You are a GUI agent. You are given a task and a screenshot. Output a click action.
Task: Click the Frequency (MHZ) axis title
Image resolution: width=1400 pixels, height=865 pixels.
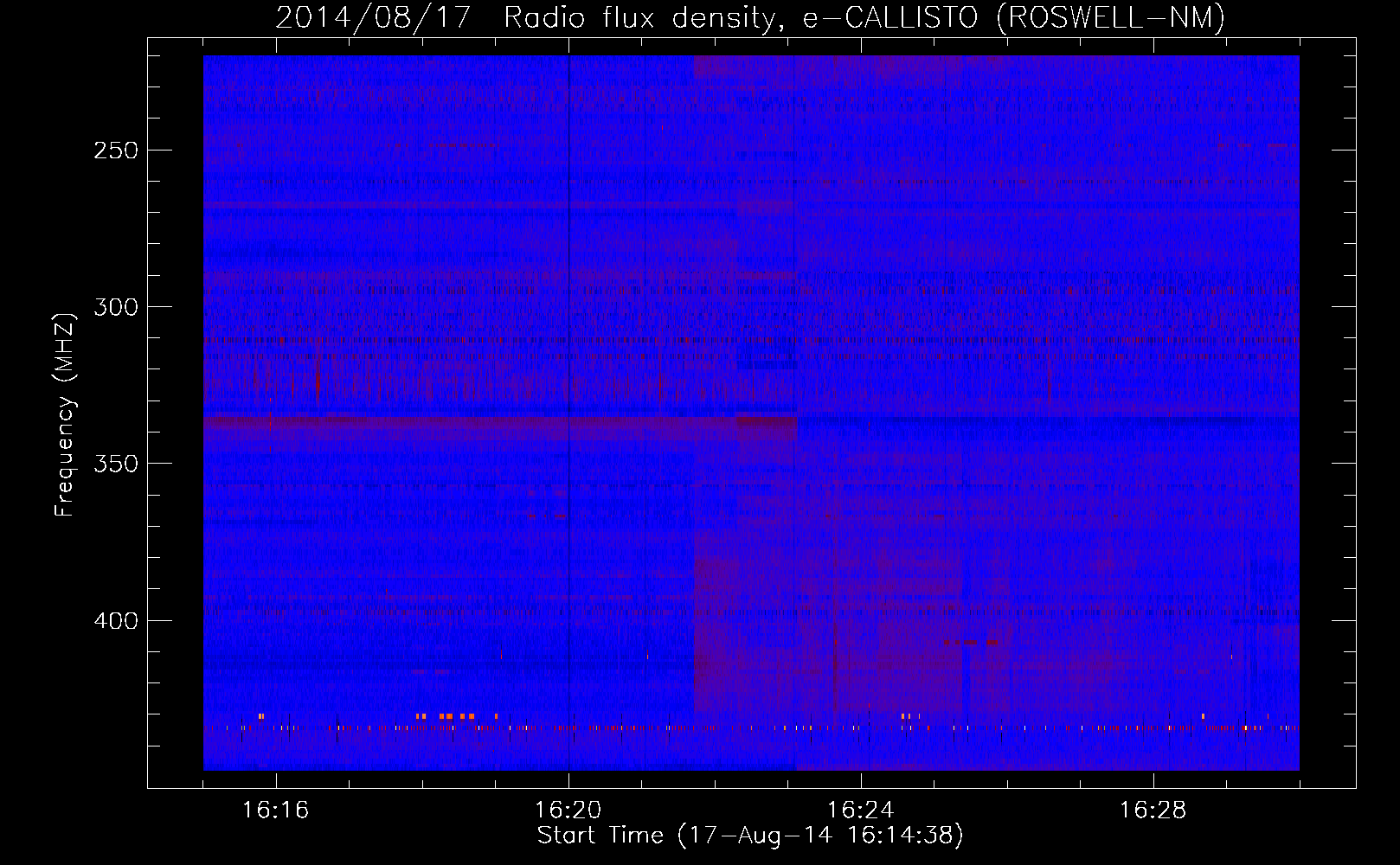click(x=65, y=413)
